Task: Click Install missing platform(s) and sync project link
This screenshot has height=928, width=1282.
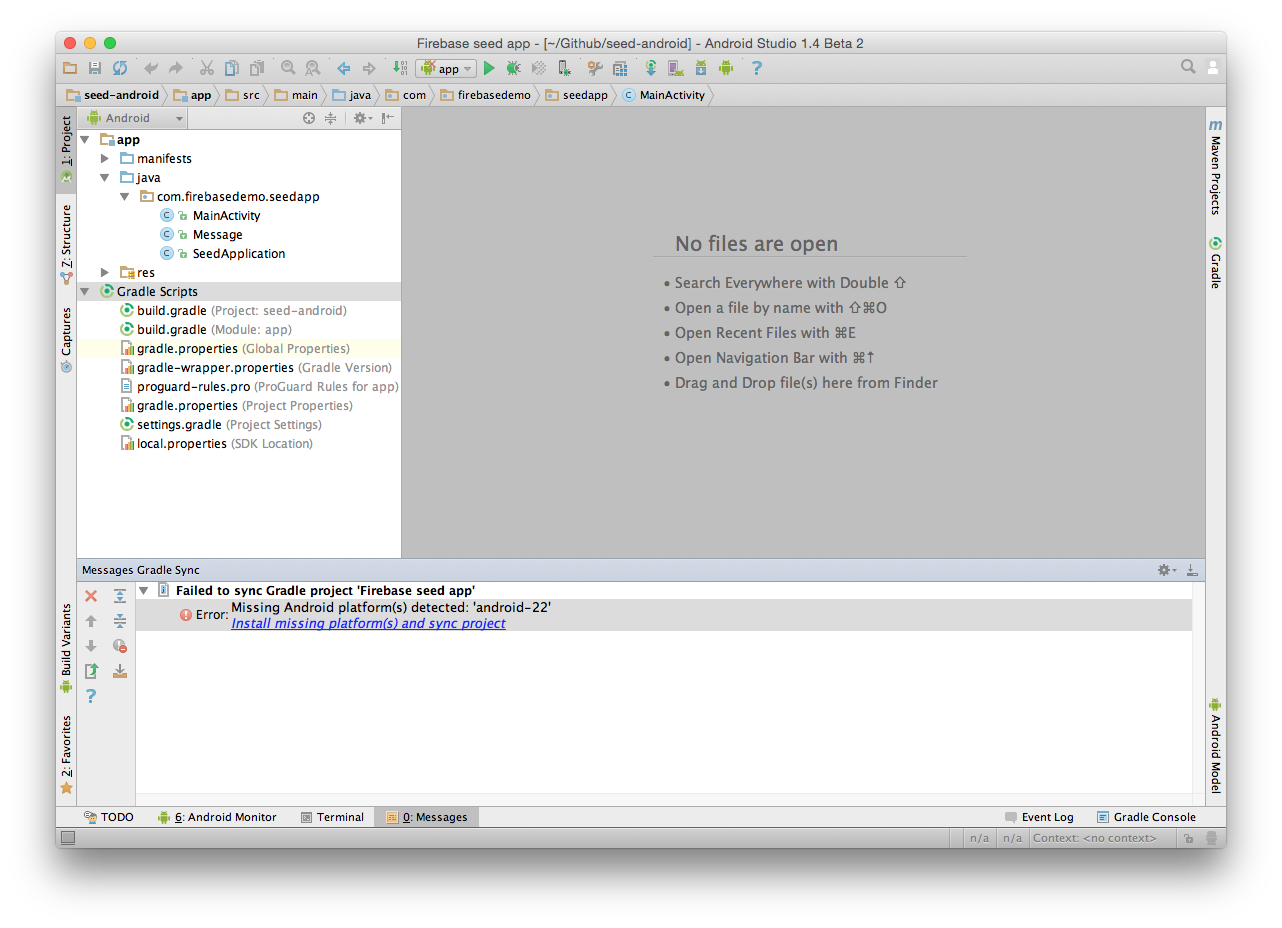Action: point(368,623)
